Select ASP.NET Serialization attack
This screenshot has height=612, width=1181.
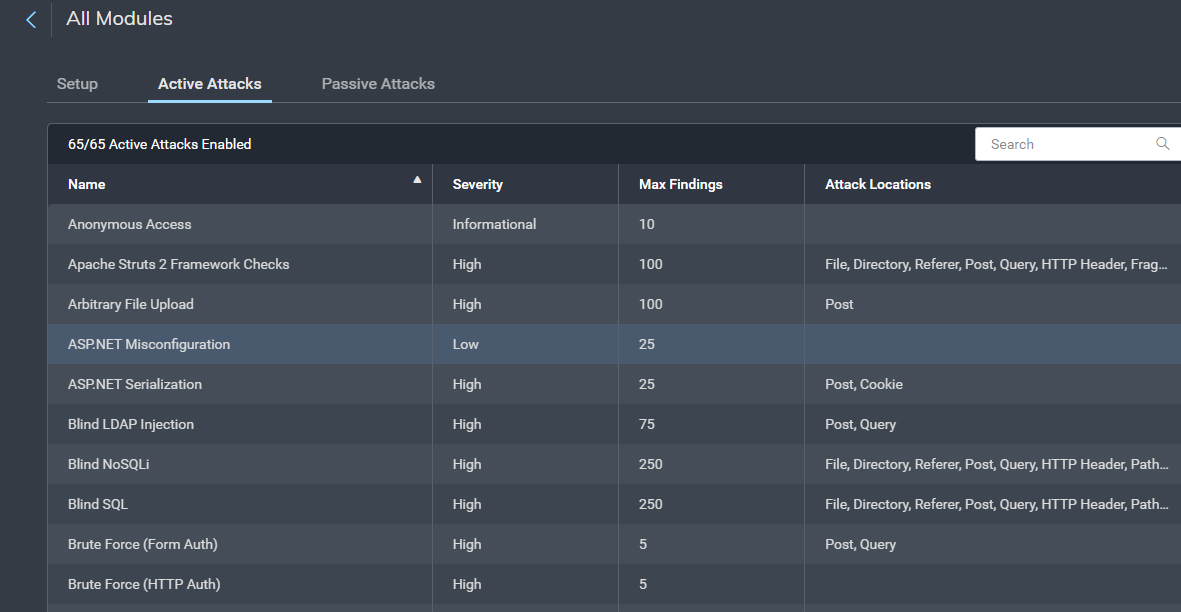[135, 384]
